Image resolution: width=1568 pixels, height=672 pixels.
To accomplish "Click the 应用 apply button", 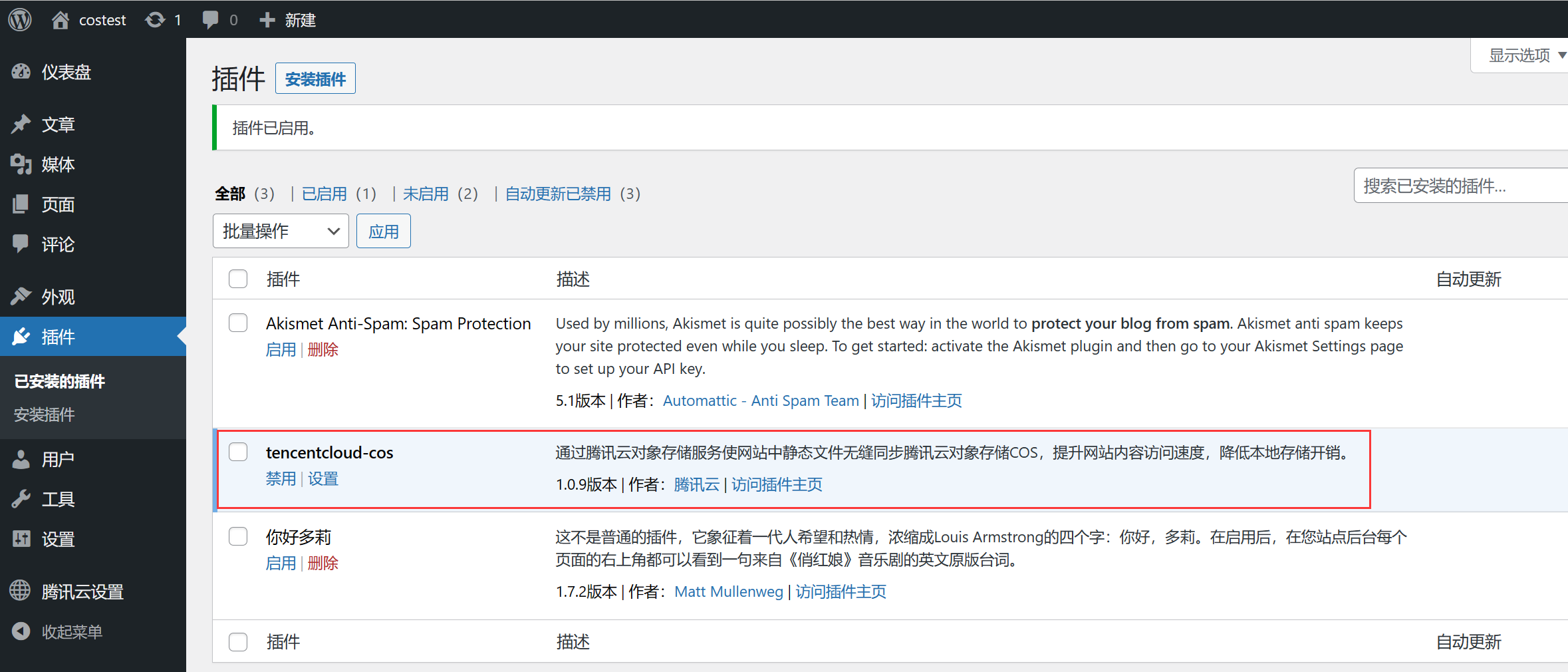I will pyautogui.click(x=384, y=231).
